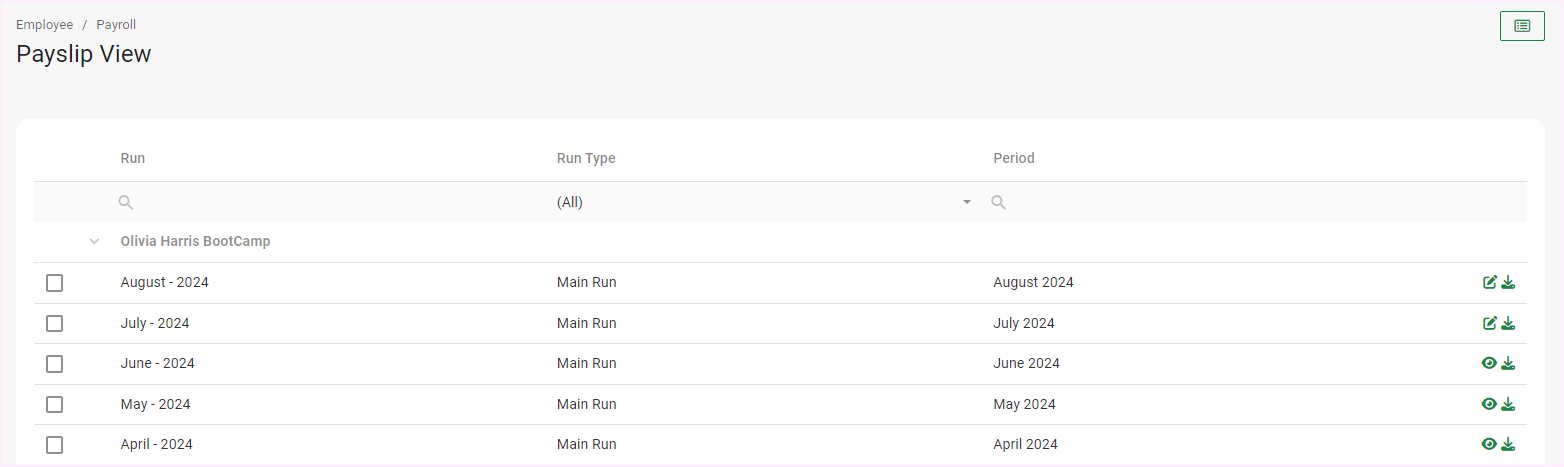Focus the Period search filter field
Image resolution: width=1564 pixels, height=467 pixels.
point(1250,202)
